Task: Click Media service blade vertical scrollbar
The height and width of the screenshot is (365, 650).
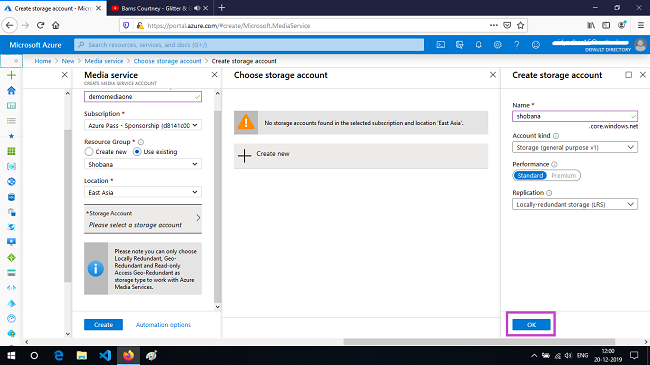Action: tap(217, 207)
